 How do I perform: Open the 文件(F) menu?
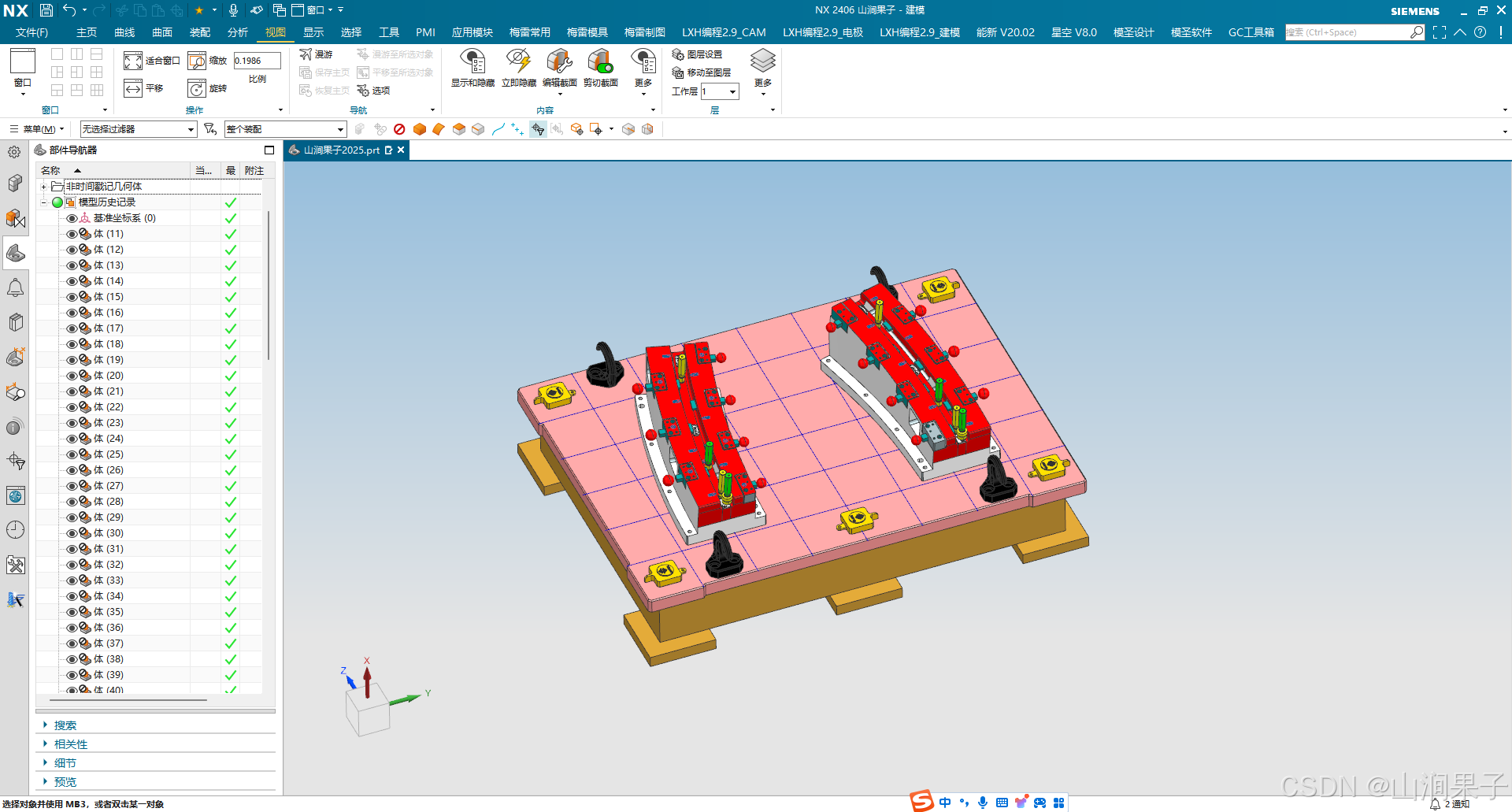pos(31,32)
